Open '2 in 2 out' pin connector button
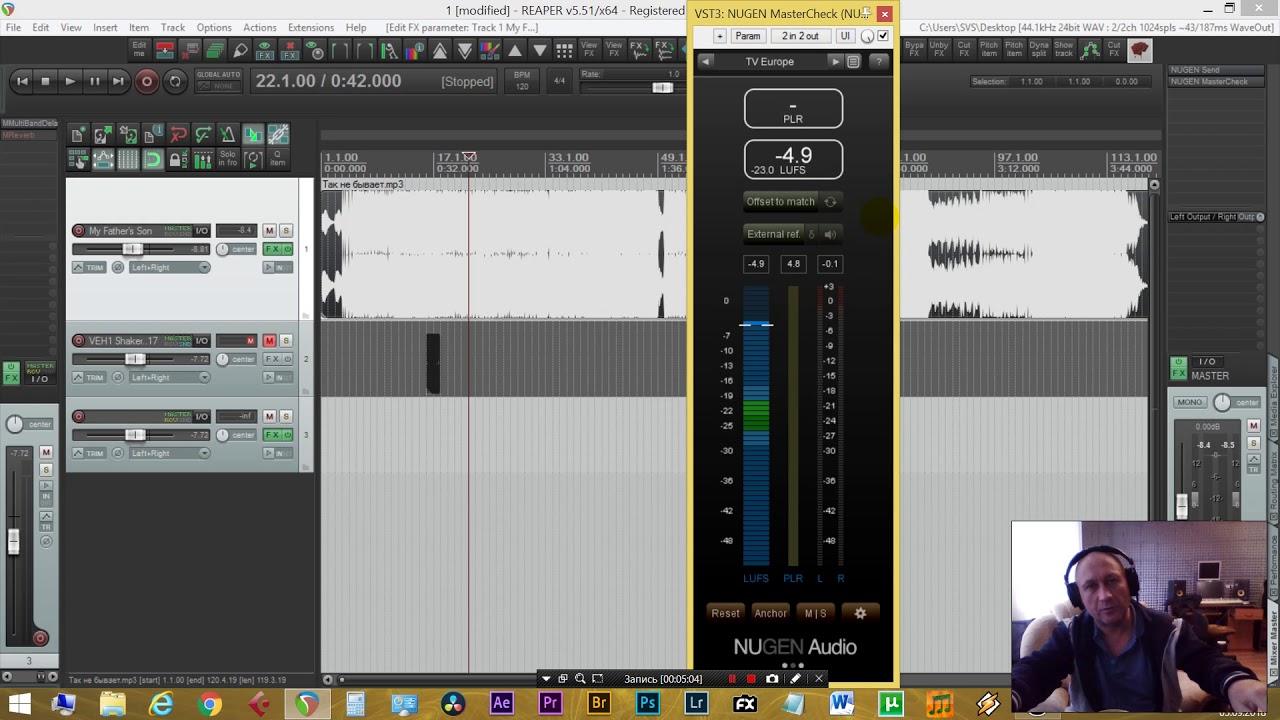The width and height of the screenshot is (1280, 720). 800,36
